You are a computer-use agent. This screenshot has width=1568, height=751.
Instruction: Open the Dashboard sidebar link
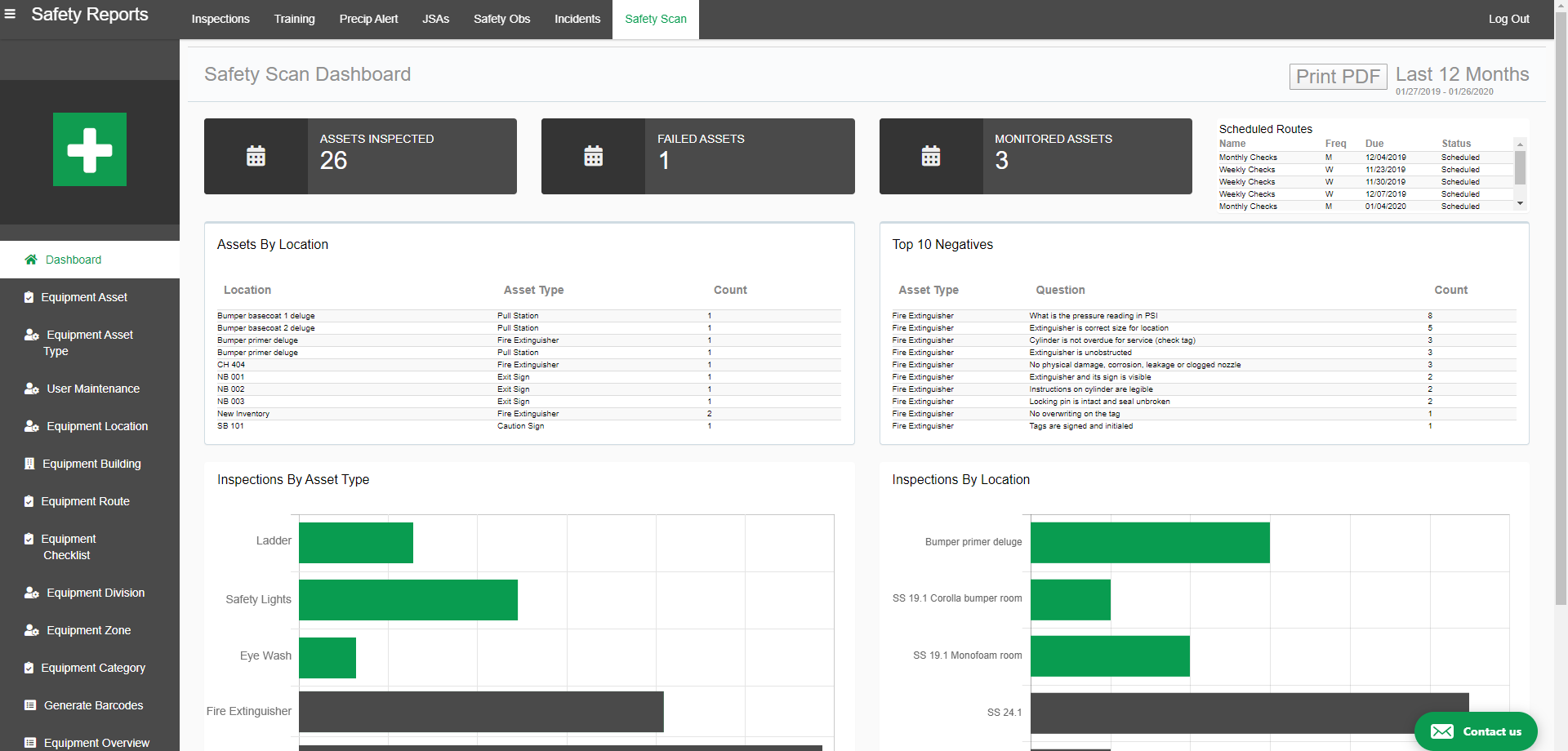pos(90,260)
